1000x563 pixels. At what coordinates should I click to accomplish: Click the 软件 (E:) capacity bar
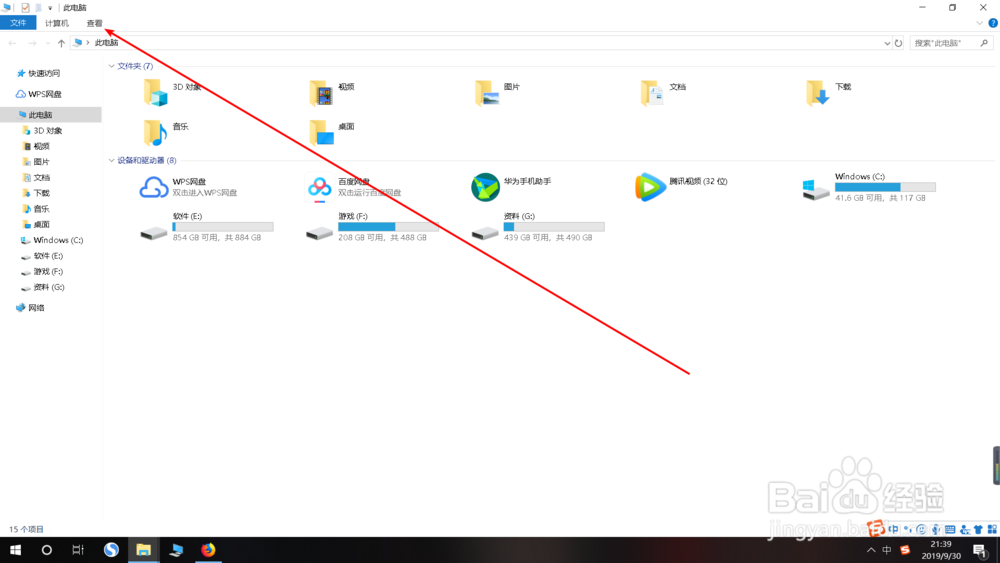click(223, 227)
